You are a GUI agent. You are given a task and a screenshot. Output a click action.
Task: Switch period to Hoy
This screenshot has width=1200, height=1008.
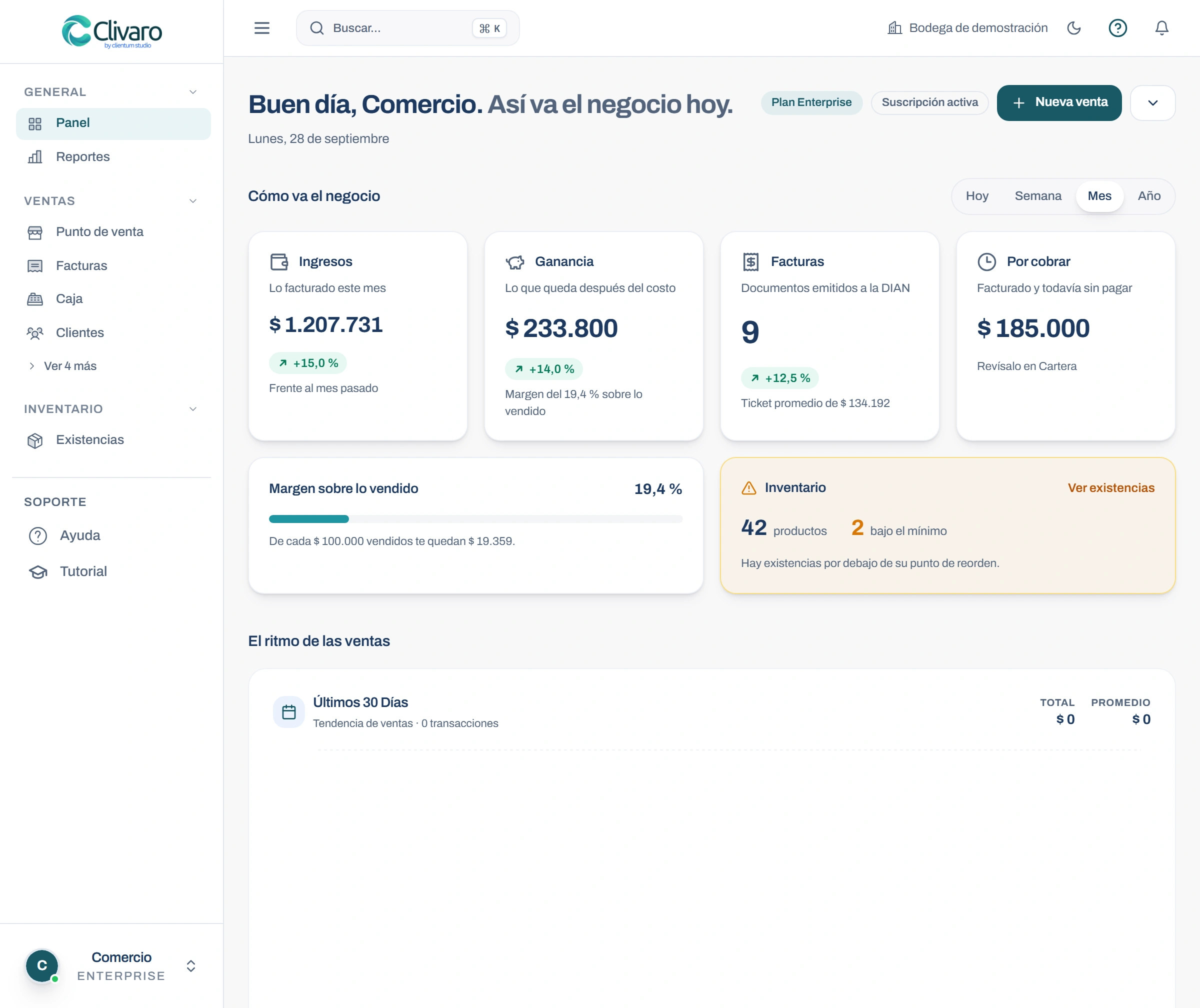tap(977, 196)
